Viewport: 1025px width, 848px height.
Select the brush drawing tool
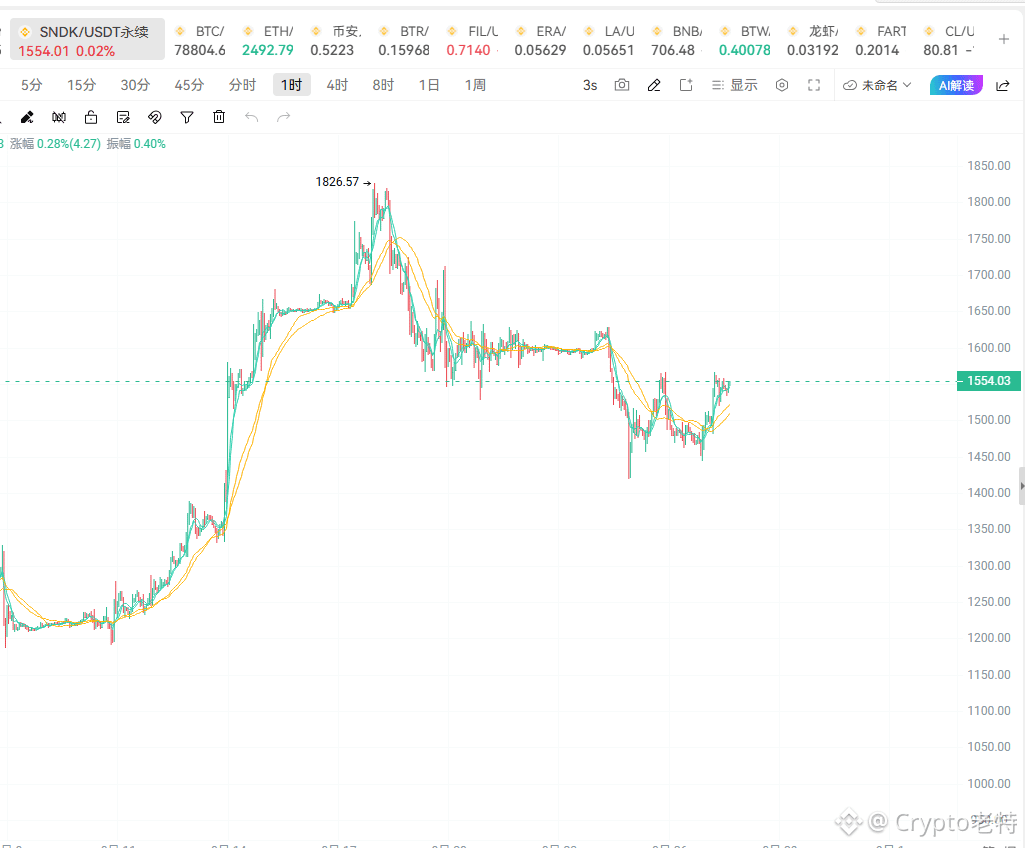(x=27, y=117)
